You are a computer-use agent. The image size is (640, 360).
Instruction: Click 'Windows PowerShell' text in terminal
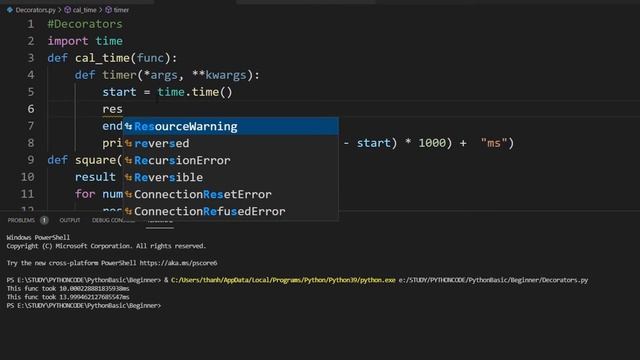coord(38,238)
